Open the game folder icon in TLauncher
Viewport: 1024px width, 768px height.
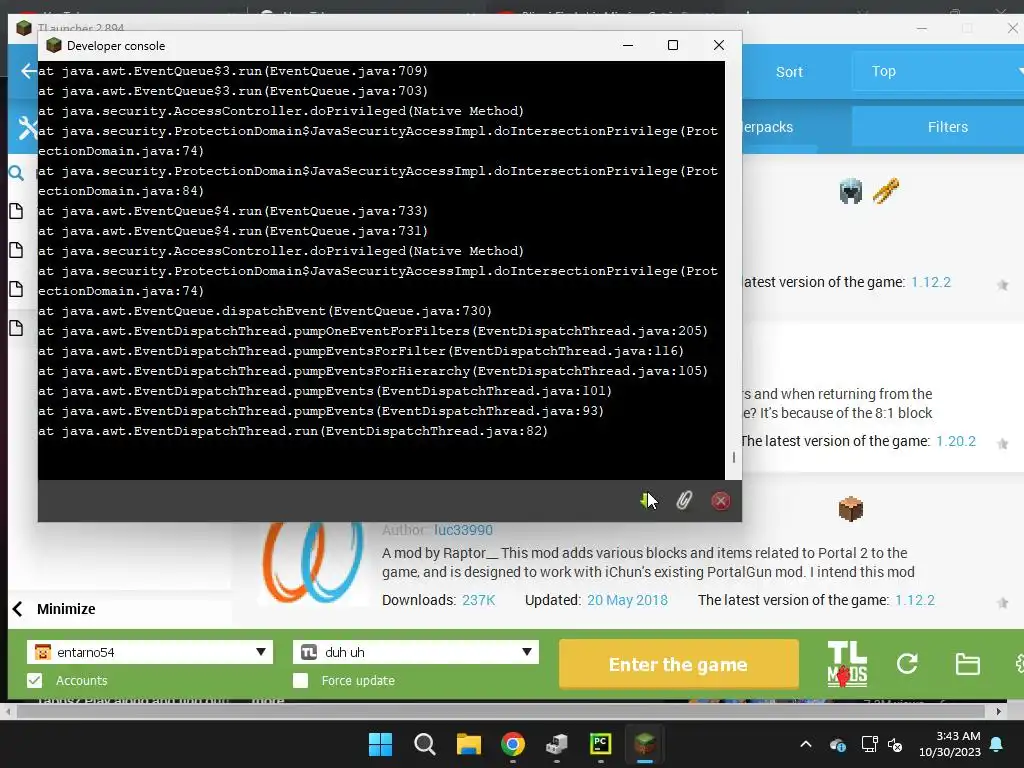(x=967, y=664)
